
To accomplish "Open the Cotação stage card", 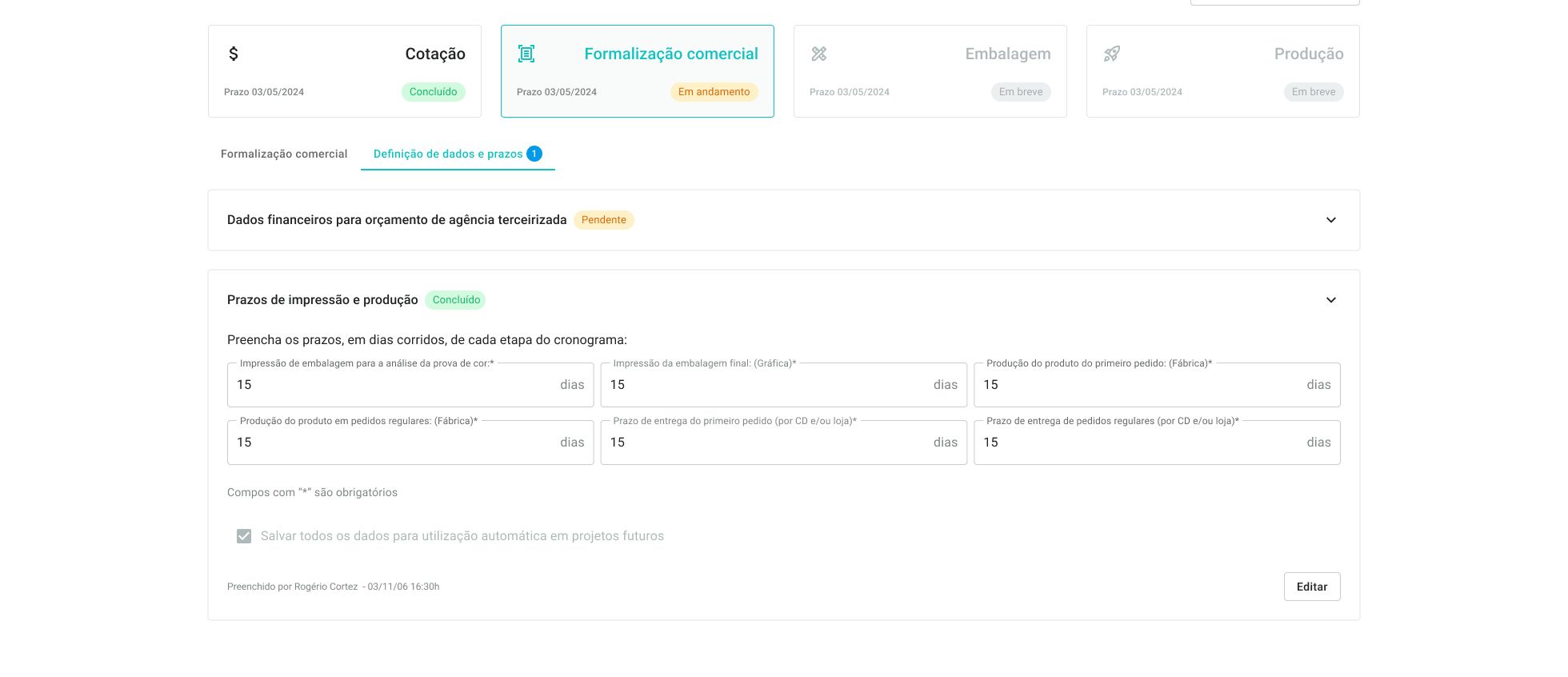I will 345,71.
